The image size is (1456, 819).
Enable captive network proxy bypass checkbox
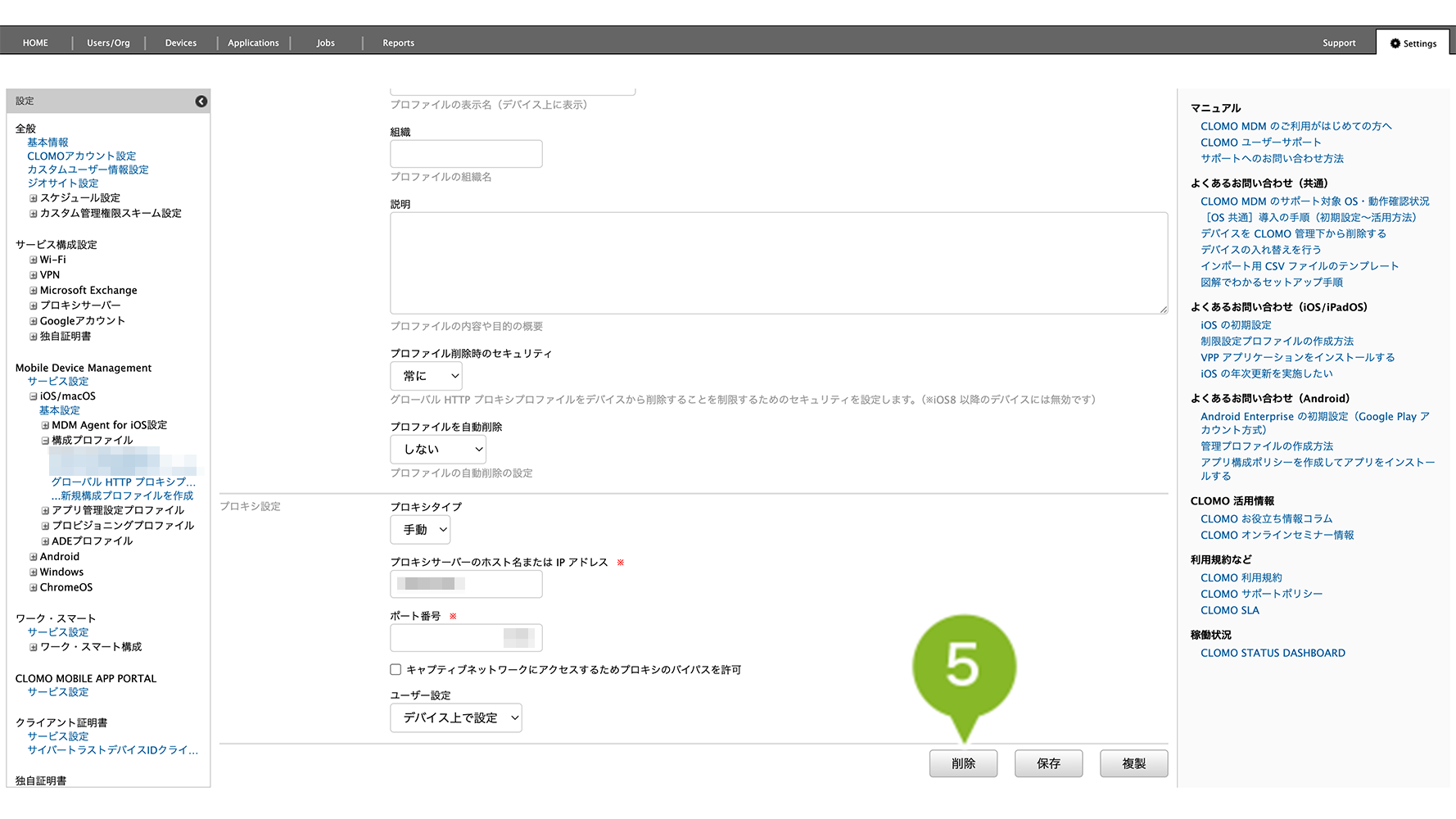click(396, 670)
